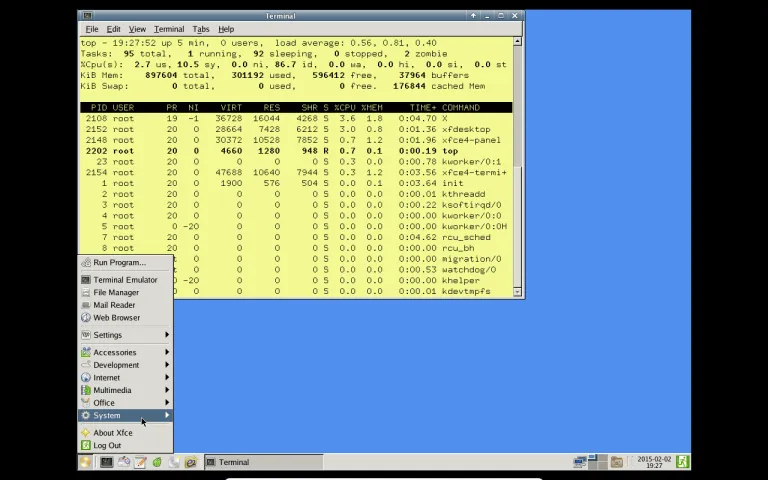The image size is (768, 480).
Task: Open the System submenu entry
Action: click(125, 415)
